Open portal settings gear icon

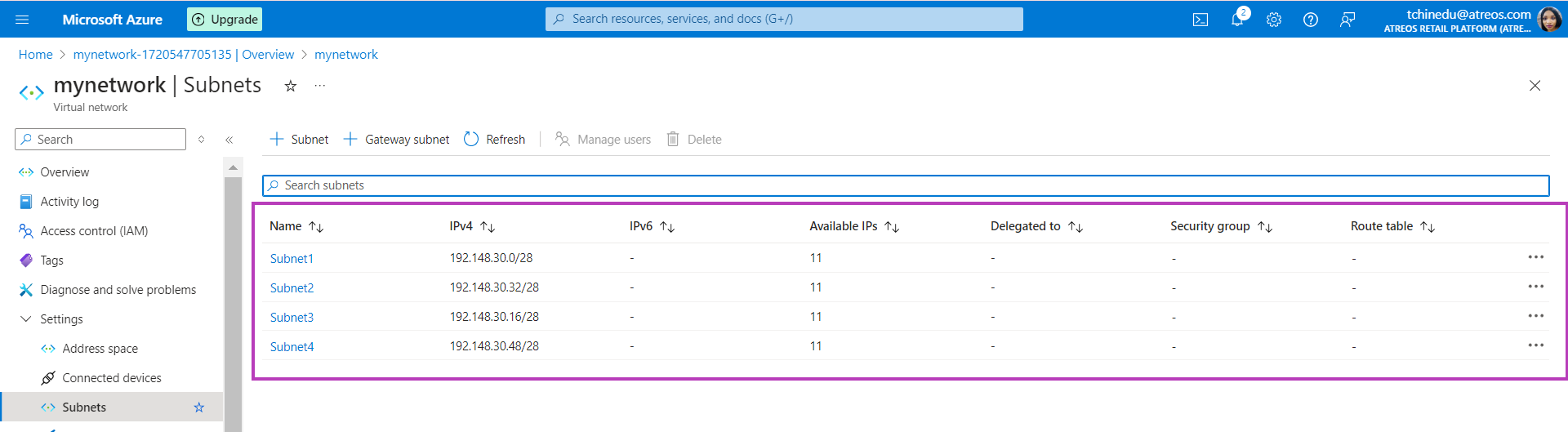[x=1274, y=20]
